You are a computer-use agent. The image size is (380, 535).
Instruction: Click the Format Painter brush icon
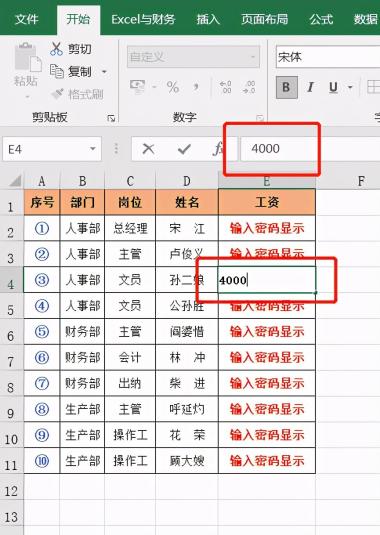point(57,93)
